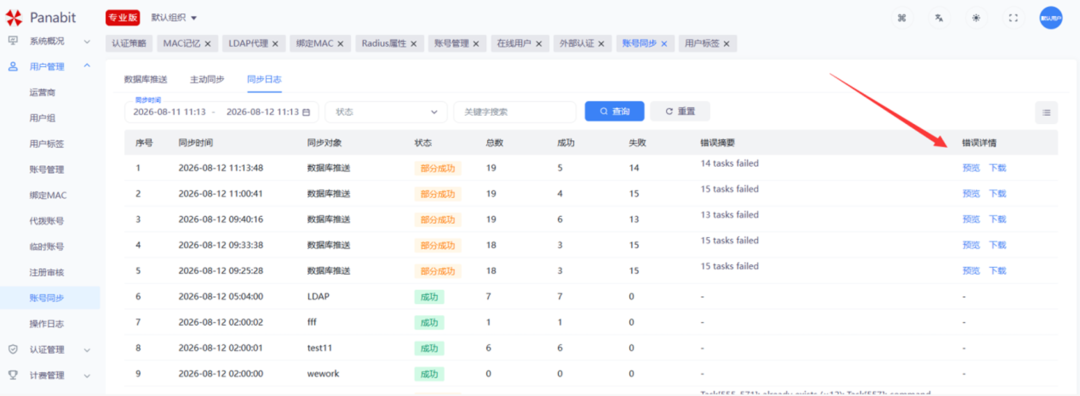Open 操作日志 in the sidebar
This screenshot has width=1080, height=396.
tap(47, 324)
